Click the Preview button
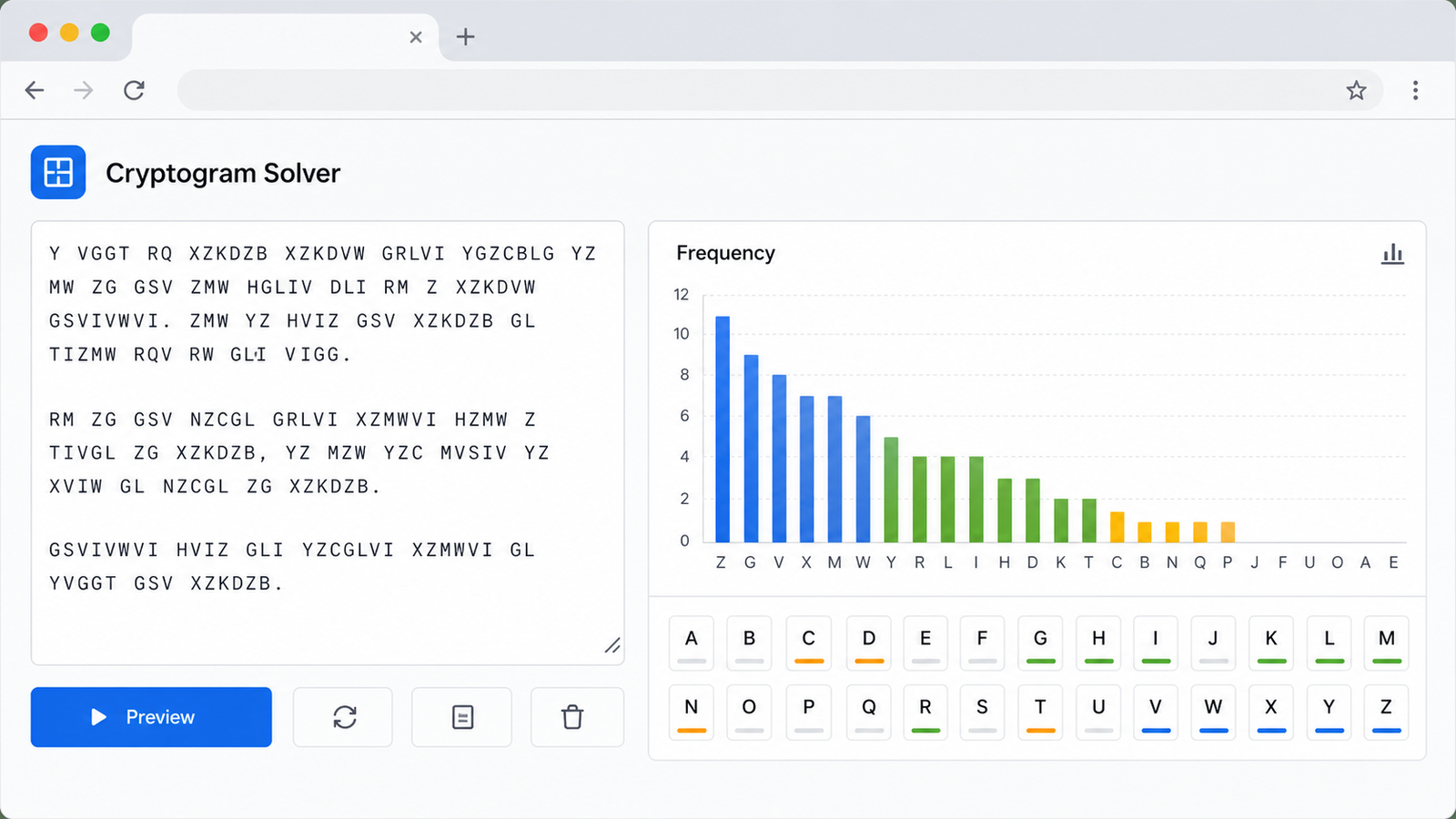 pos(151,717)
